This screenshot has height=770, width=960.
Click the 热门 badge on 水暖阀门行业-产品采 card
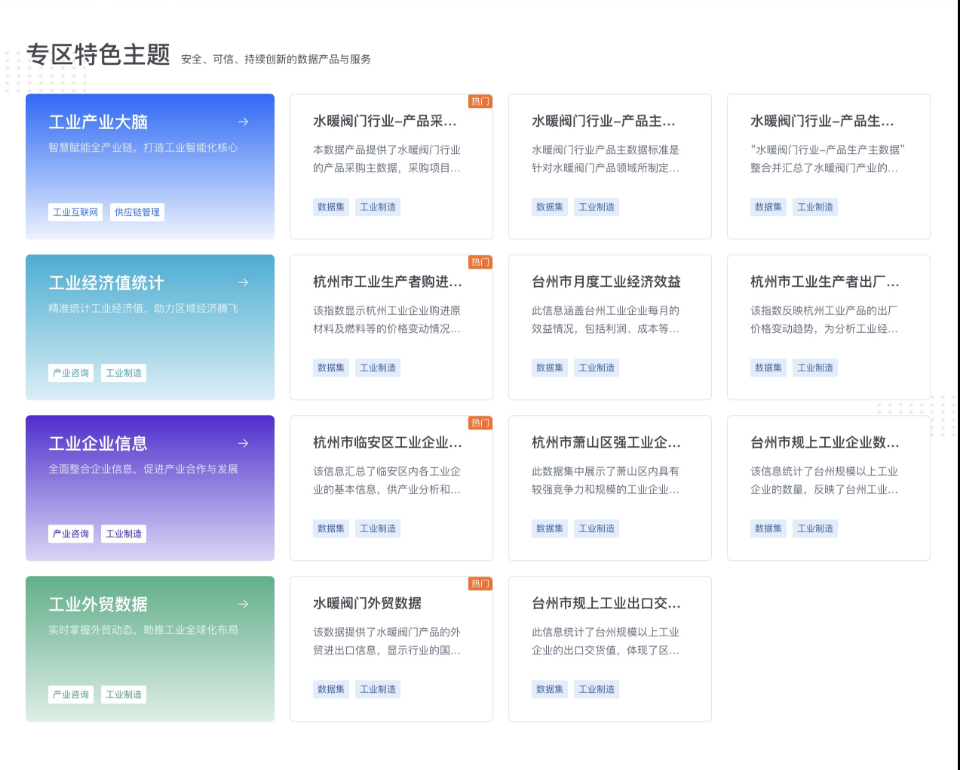pyautogui.click(x=478, y=102)
